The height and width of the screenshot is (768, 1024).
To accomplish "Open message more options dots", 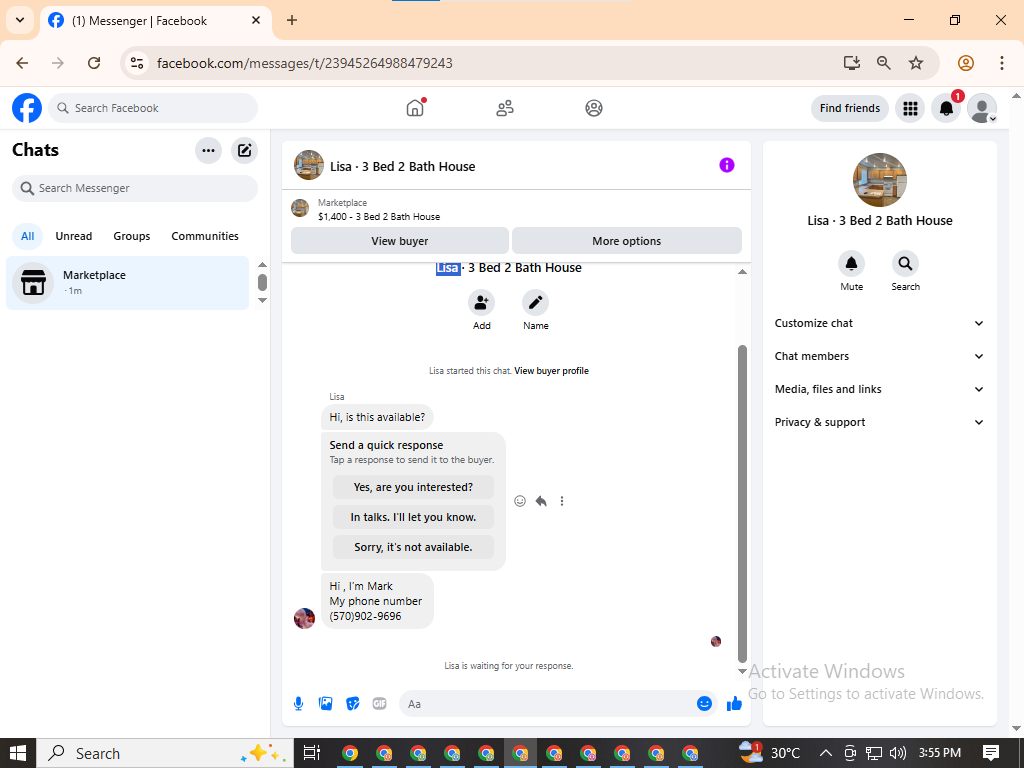I will pyautogui.click(x=562, y=501).
